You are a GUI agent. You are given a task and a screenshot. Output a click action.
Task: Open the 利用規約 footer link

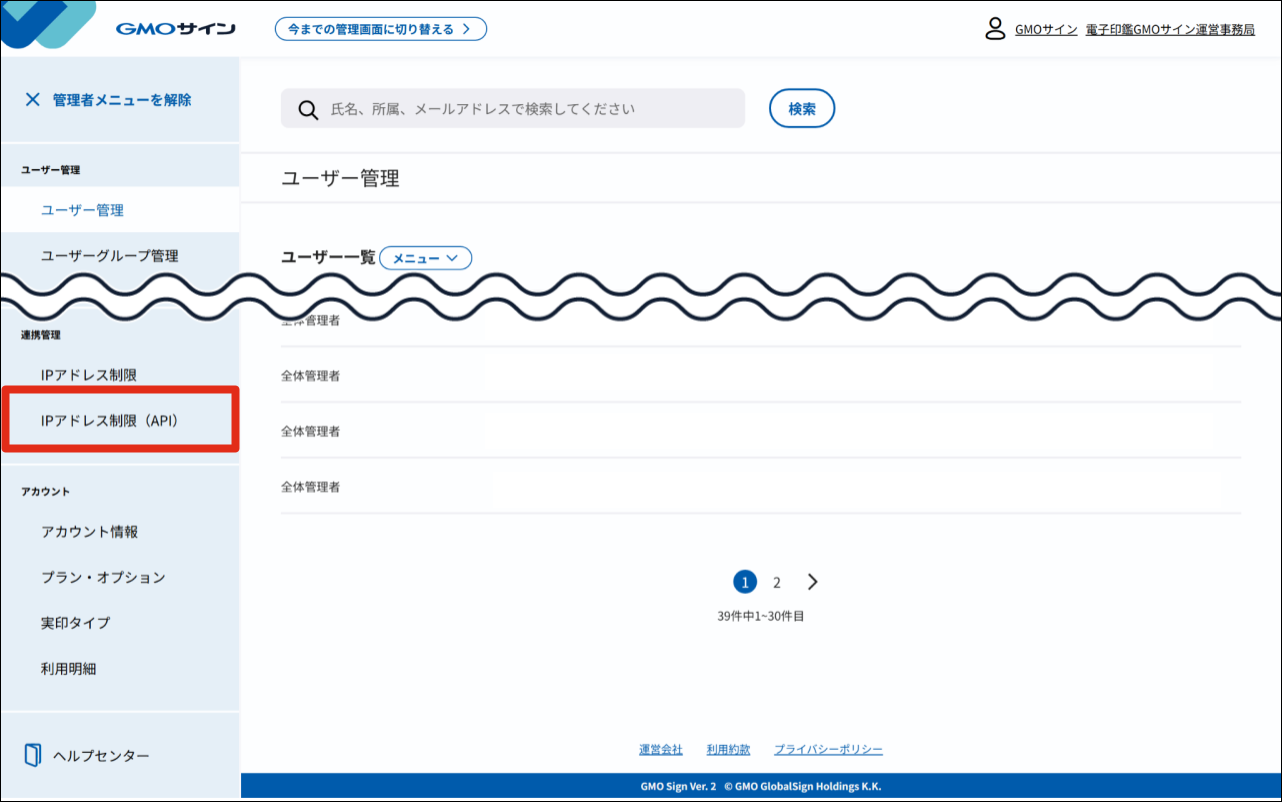pos(728,749)
